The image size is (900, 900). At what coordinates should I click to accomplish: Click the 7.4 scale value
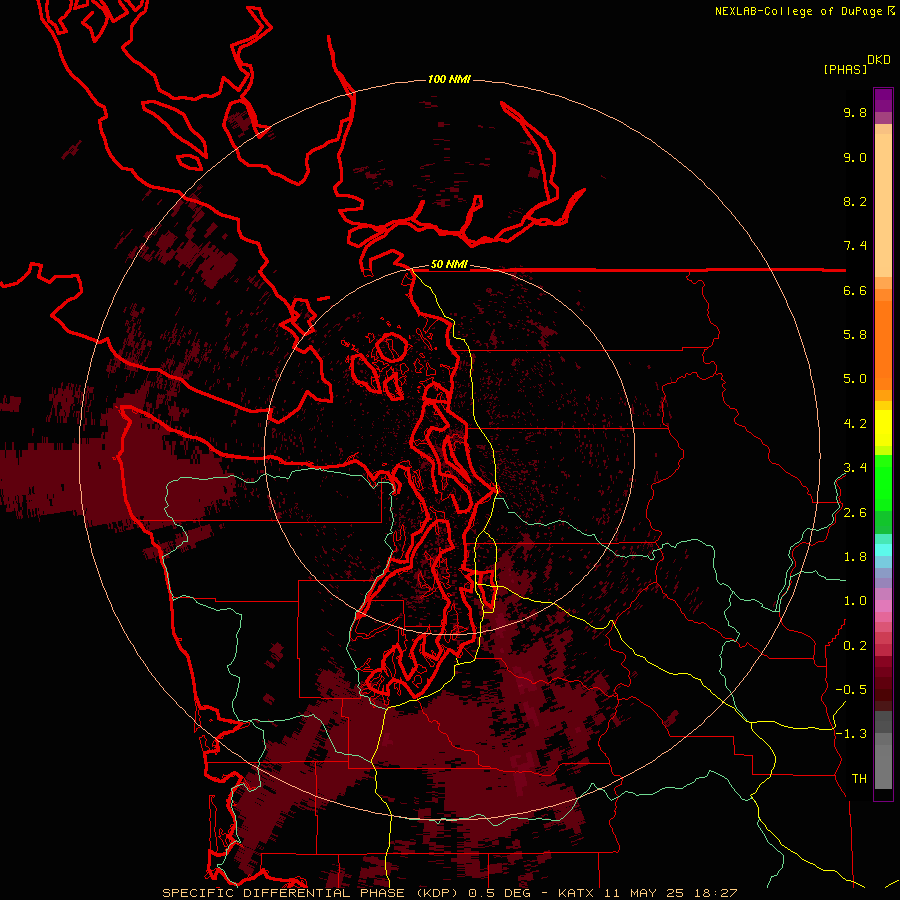[855, 246]
